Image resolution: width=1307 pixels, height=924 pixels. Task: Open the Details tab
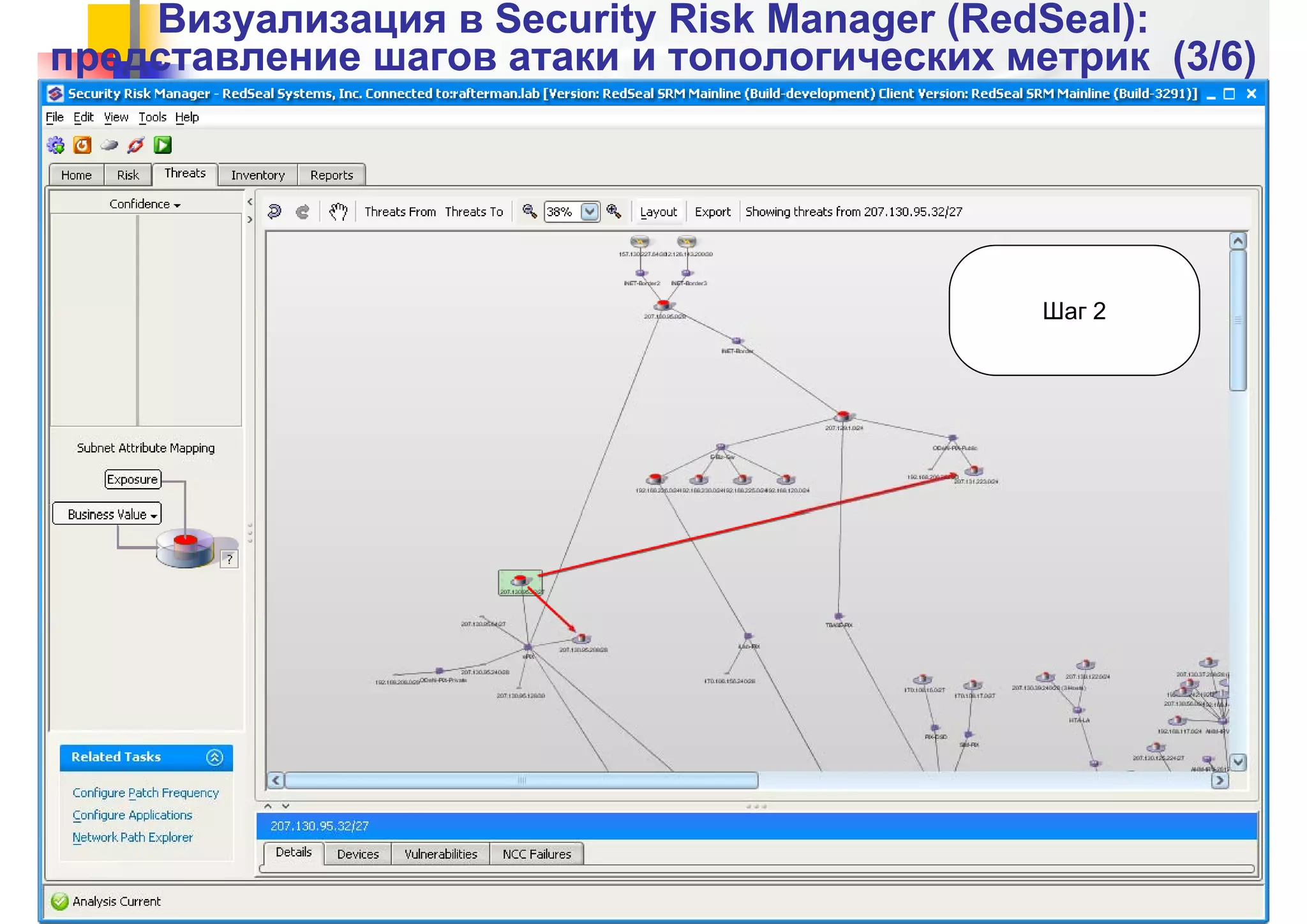pos(294,853)
